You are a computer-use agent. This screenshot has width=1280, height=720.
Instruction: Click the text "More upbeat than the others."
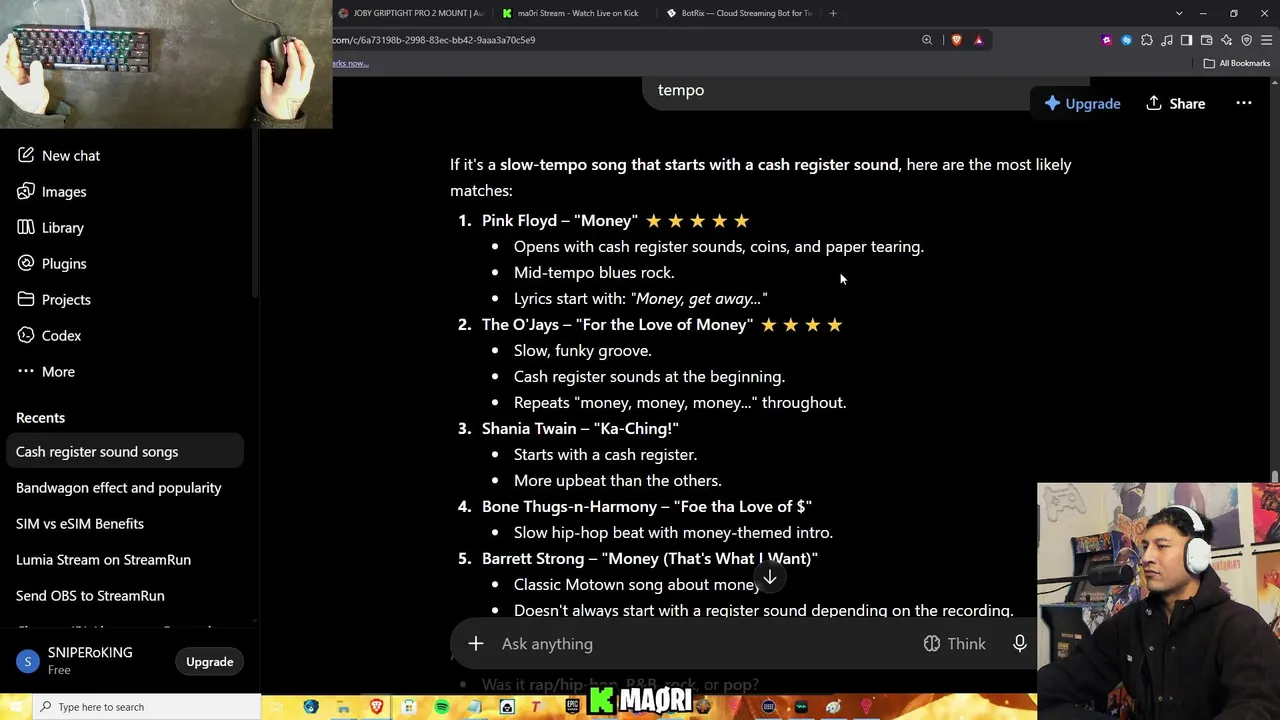tap(618, 481)
